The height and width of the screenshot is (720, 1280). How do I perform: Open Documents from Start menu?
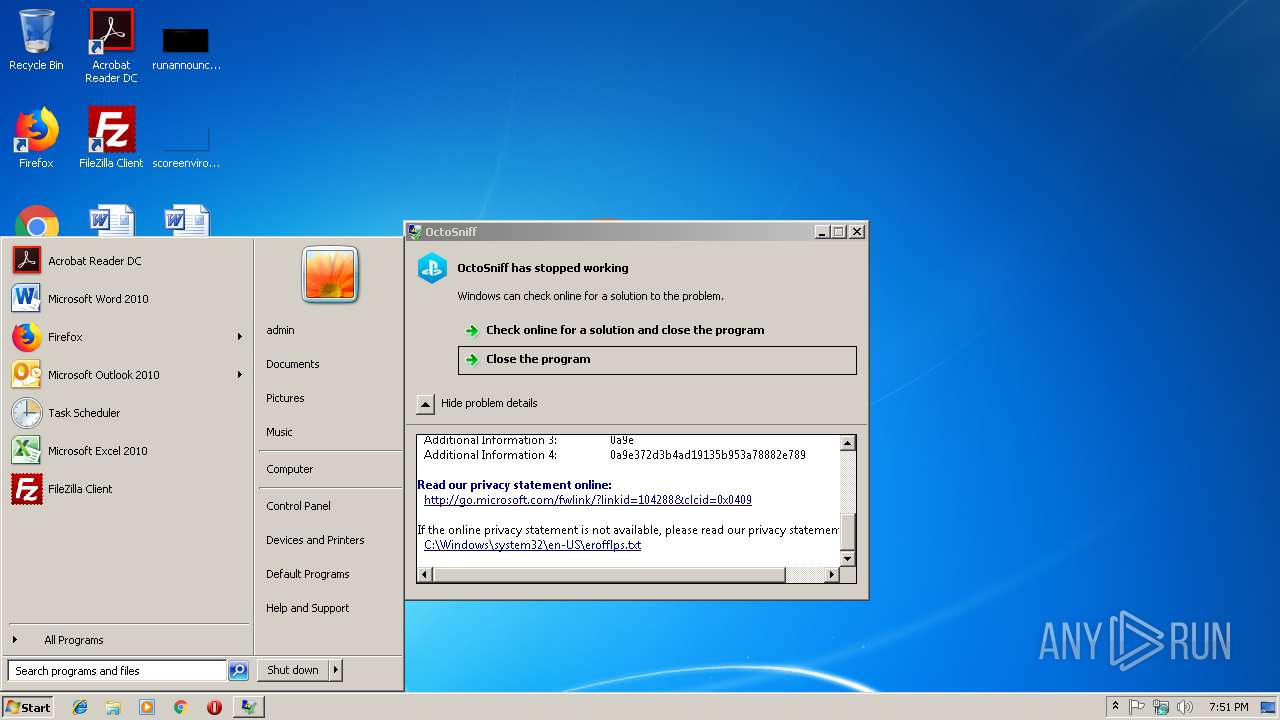pos(292,364)
